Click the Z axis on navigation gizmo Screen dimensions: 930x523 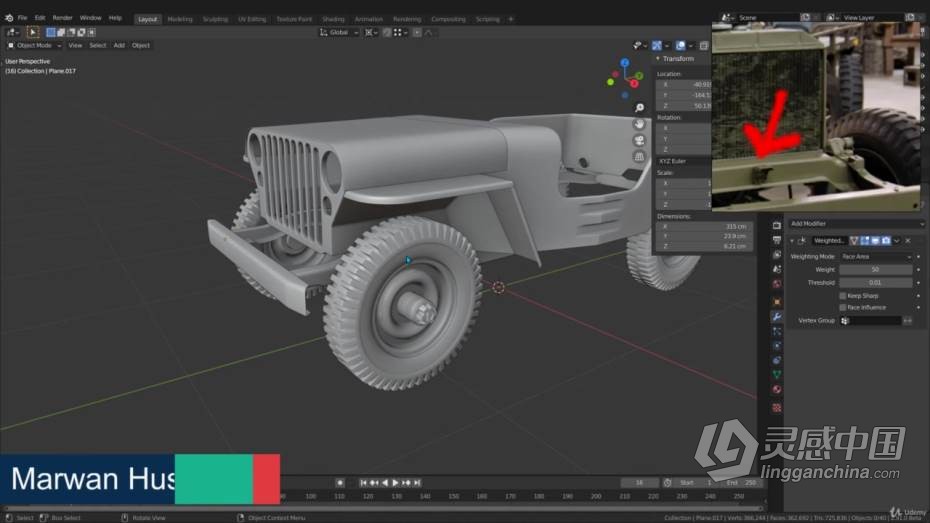[x=625, y=62]
